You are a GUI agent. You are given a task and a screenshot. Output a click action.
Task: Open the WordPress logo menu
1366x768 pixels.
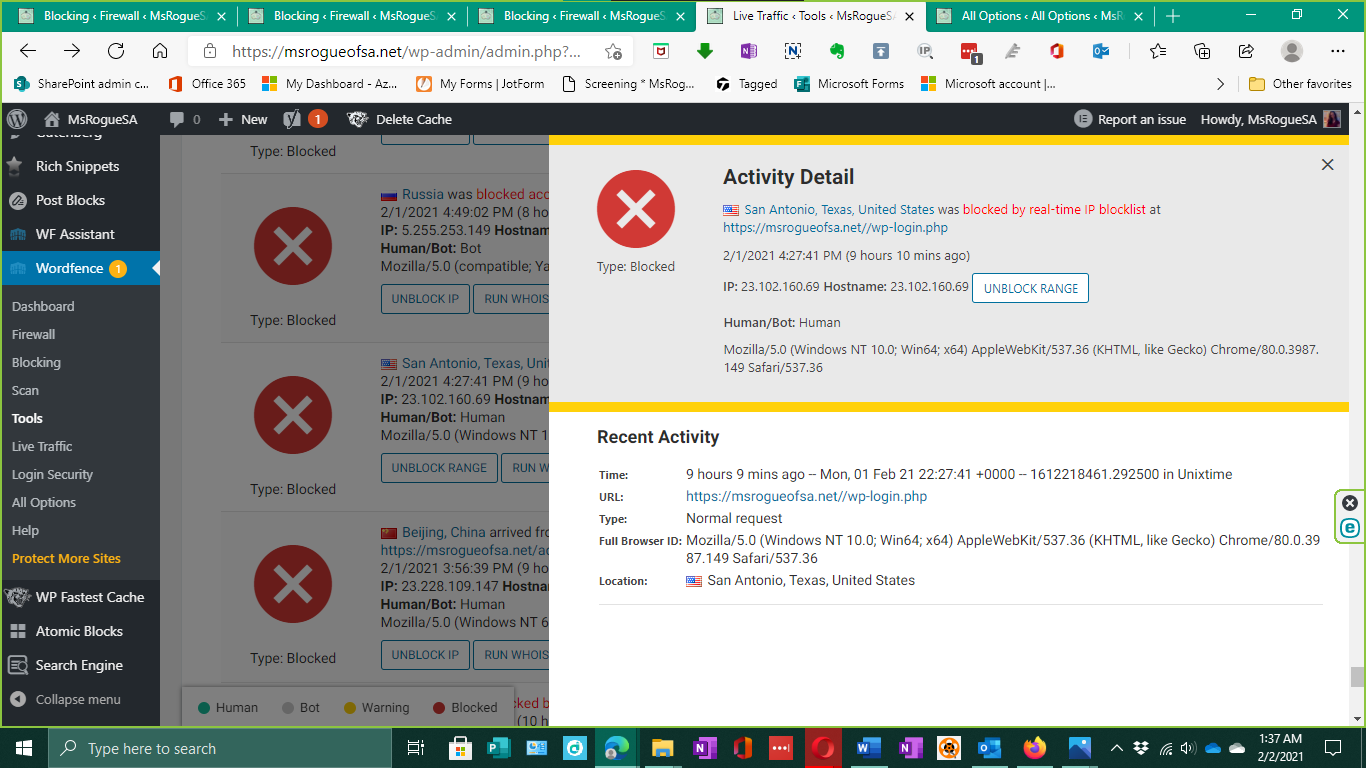(17, 119)
